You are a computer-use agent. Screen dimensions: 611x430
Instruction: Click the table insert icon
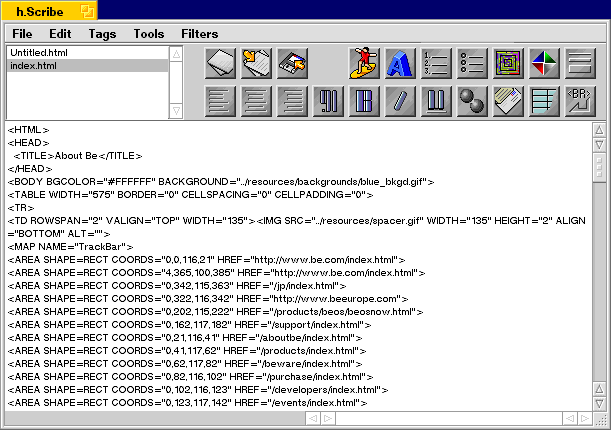[544, 101]
